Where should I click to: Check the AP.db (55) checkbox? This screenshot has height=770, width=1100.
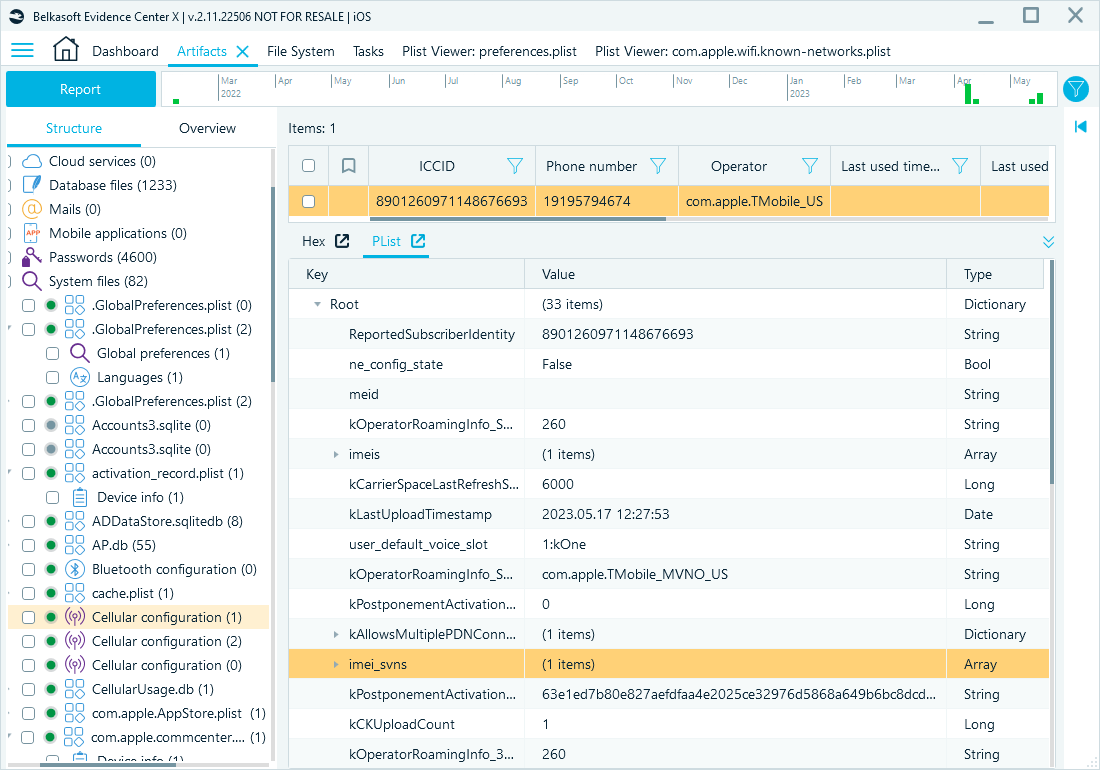pyautogui.click(x=28, y=545)
